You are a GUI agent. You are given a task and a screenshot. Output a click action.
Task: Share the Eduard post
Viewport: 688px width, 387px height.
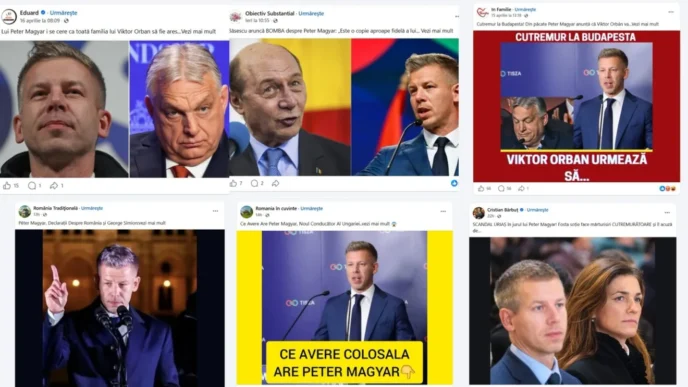point(54,186)
